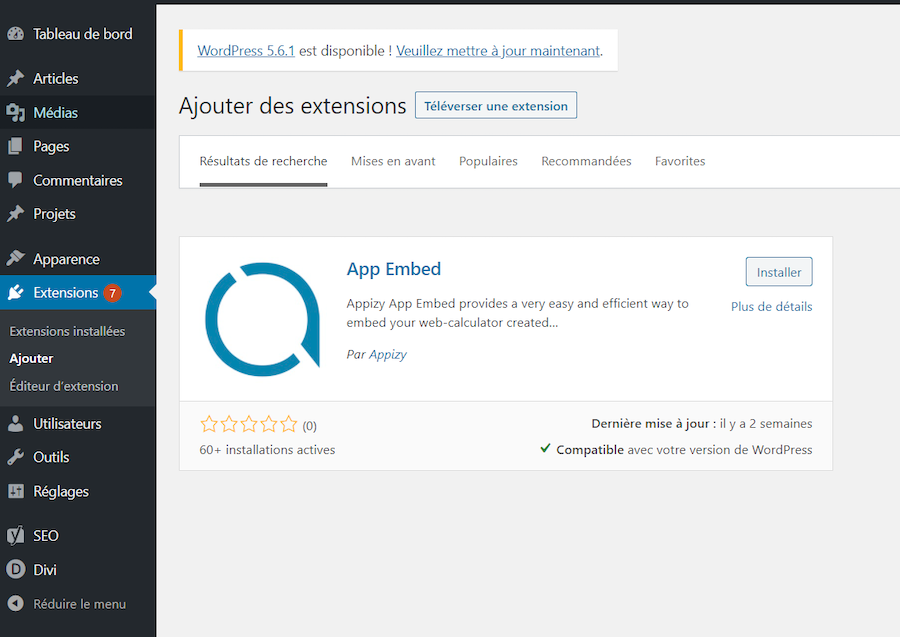Click the Commentaires speech bubble icon
This screenshot has height=637, width=900.
click(x=15, y=180)
